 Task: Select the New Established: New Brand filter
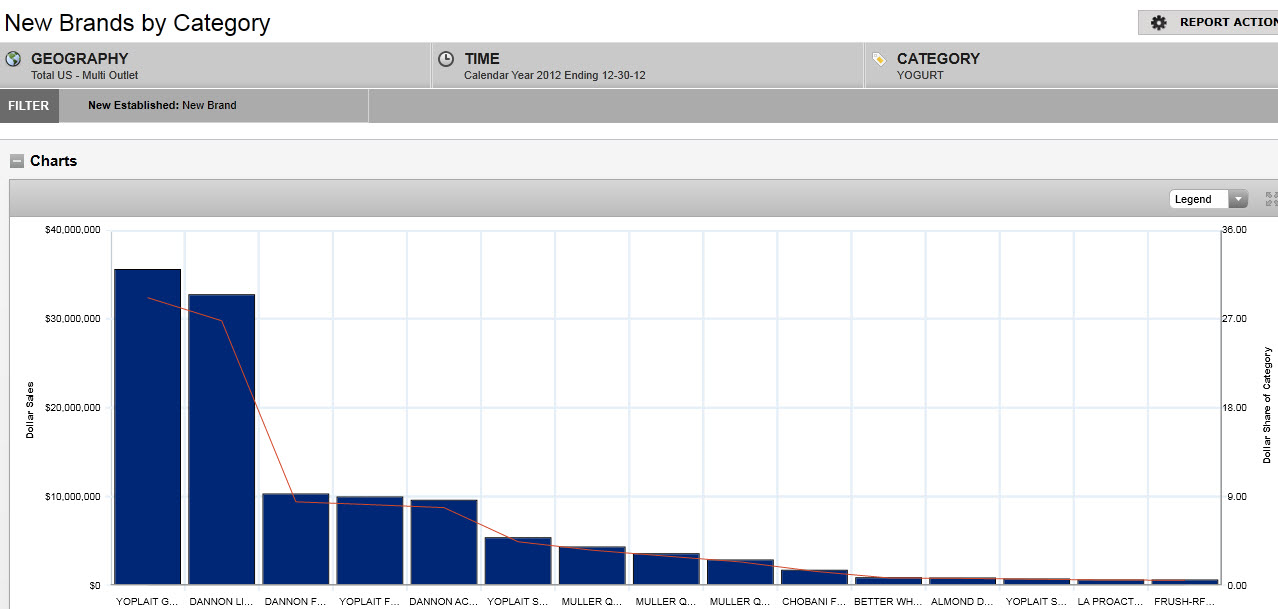click(x=162, y=105)
